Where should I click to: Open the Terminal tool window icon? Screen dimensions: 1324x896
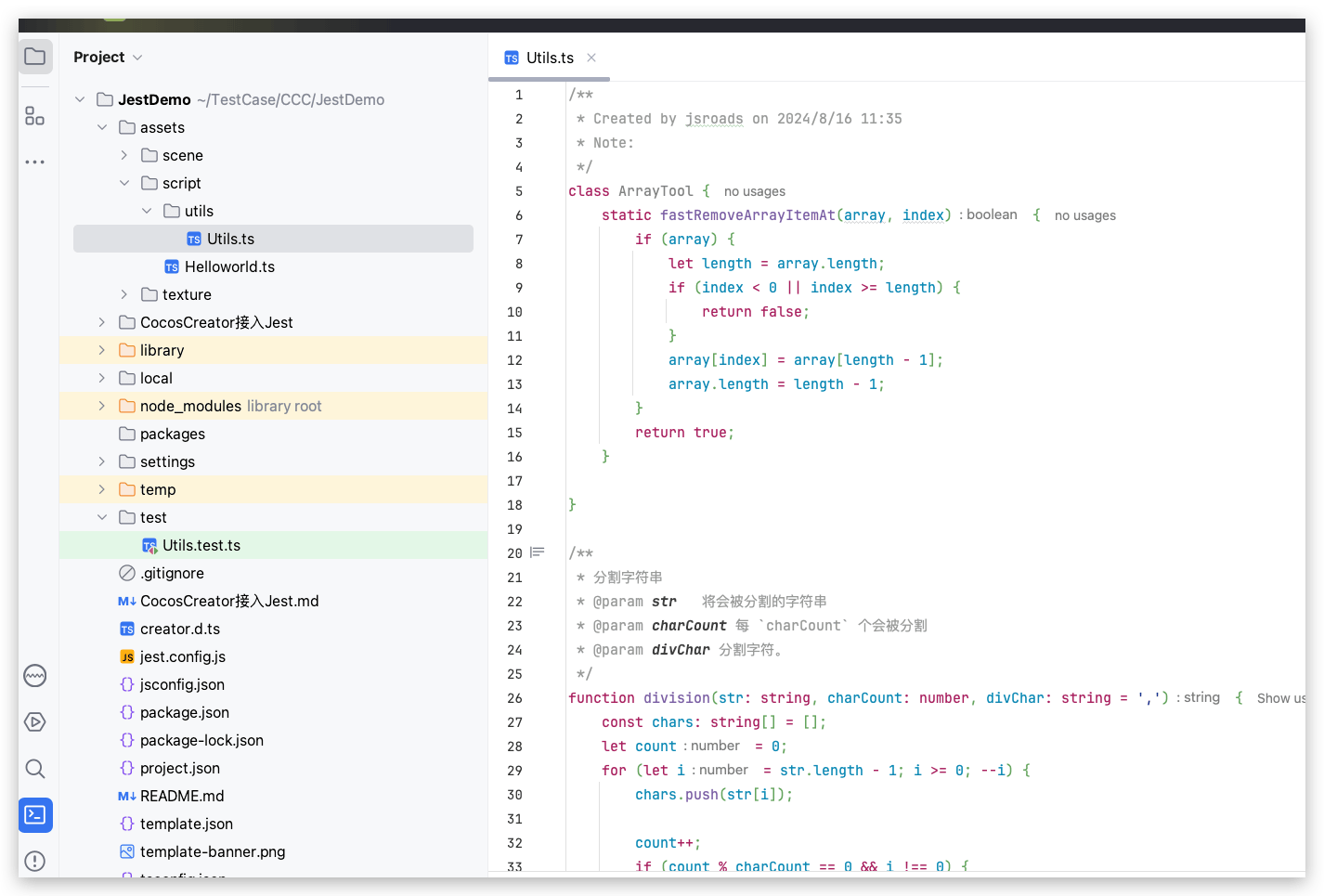35,814
